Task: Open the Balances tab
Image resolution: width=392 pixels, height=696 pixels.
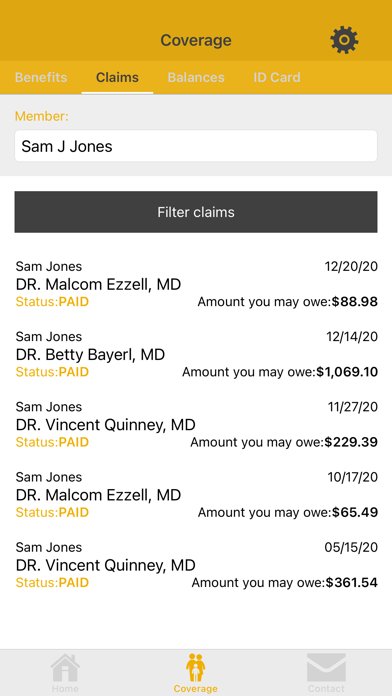Action: tap(196, 77)
